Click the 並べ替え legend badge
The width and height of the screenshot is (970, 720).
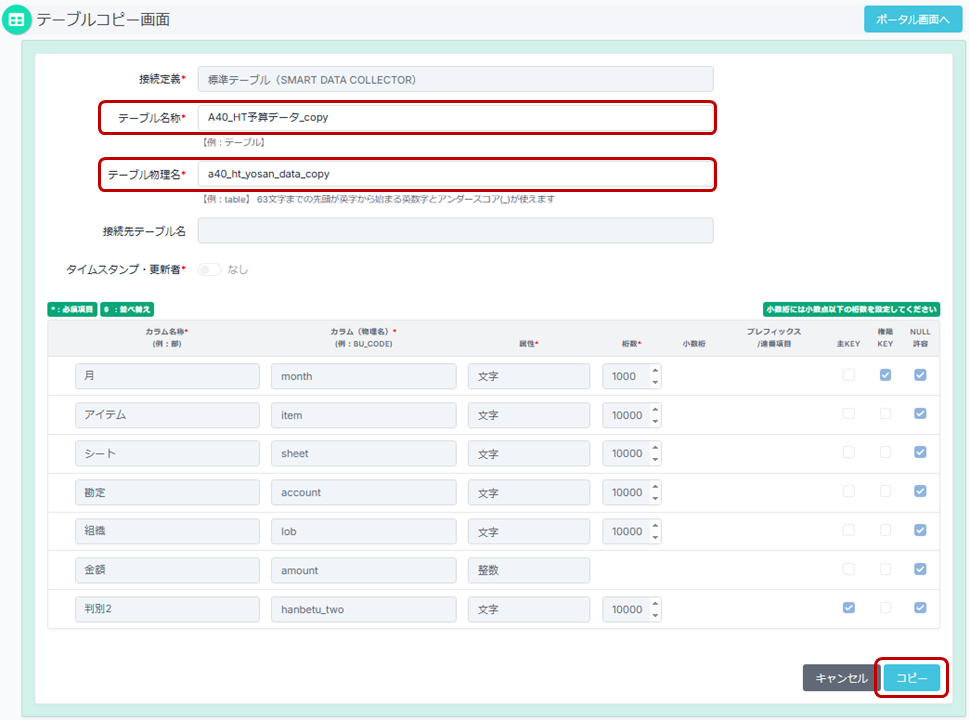tap(127, 310)
